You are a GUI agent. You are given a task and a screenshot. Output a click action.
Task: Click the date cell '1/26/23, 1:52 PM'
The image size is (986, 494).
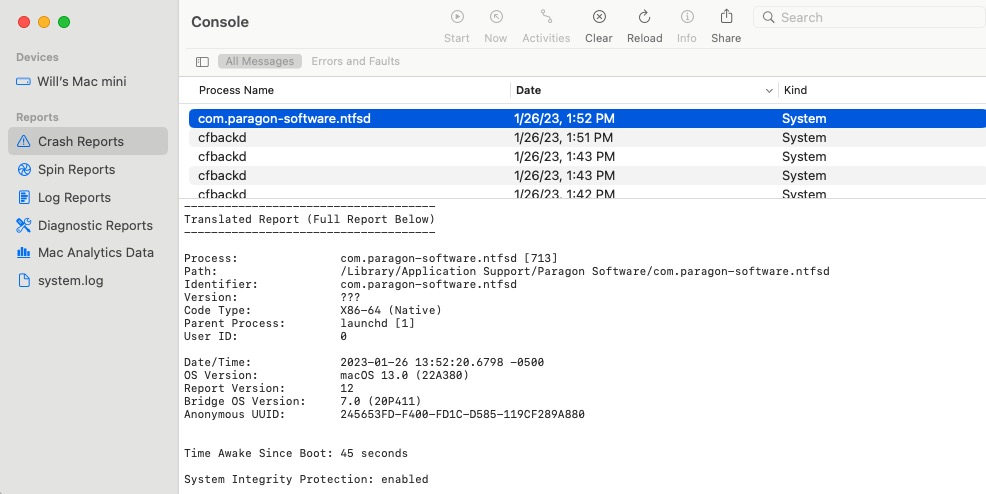[564, 118]
